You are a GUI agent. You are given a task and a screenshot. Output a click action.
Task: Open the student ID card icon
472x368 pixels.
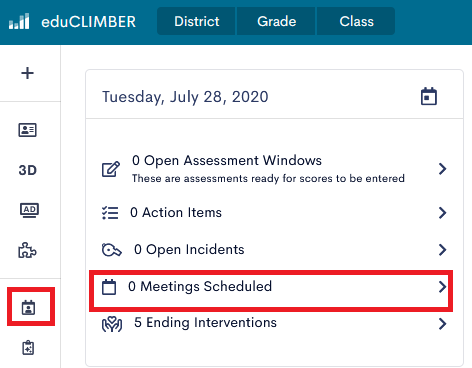tap(27, 130)
